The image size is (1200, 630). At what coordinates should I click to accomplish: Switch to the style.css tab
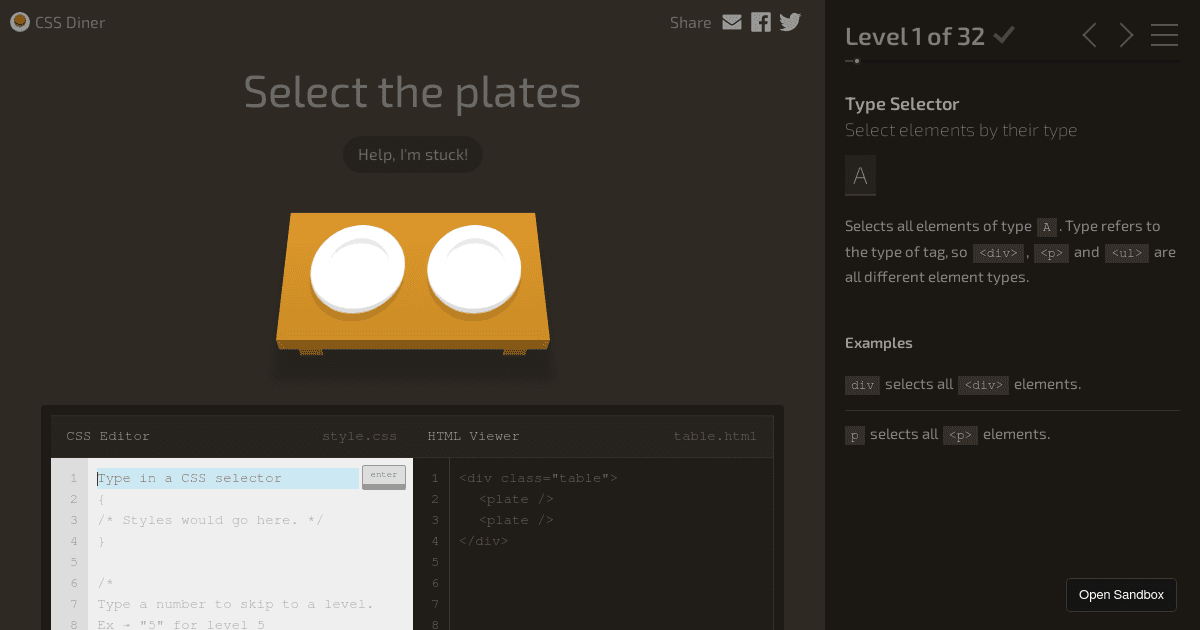click(x=359, y=436)
